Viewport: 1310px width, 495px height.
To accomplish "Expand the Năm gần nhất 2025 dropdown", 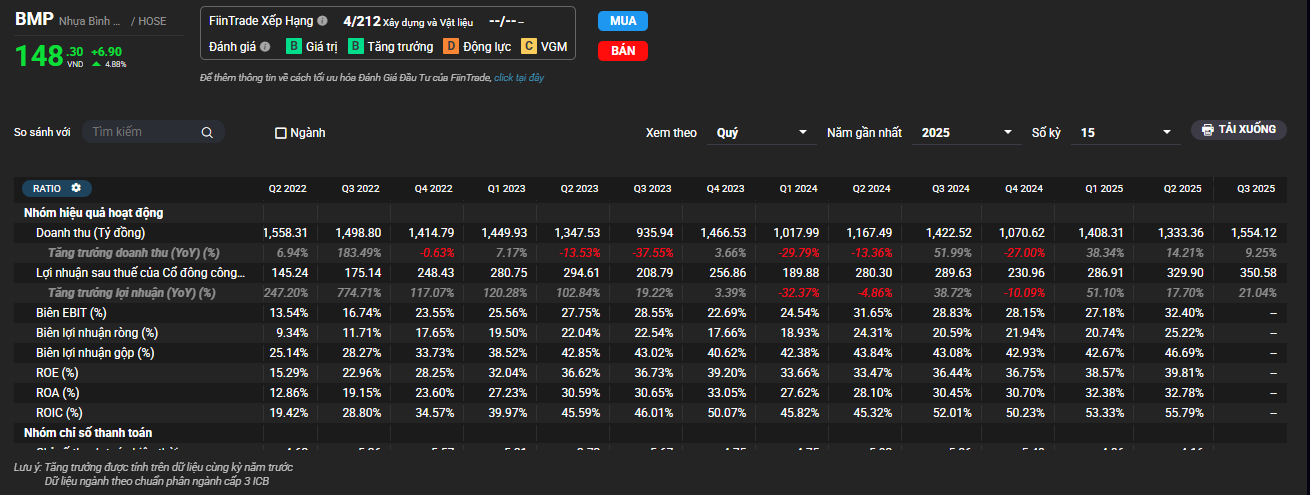I will click(966, 133).
